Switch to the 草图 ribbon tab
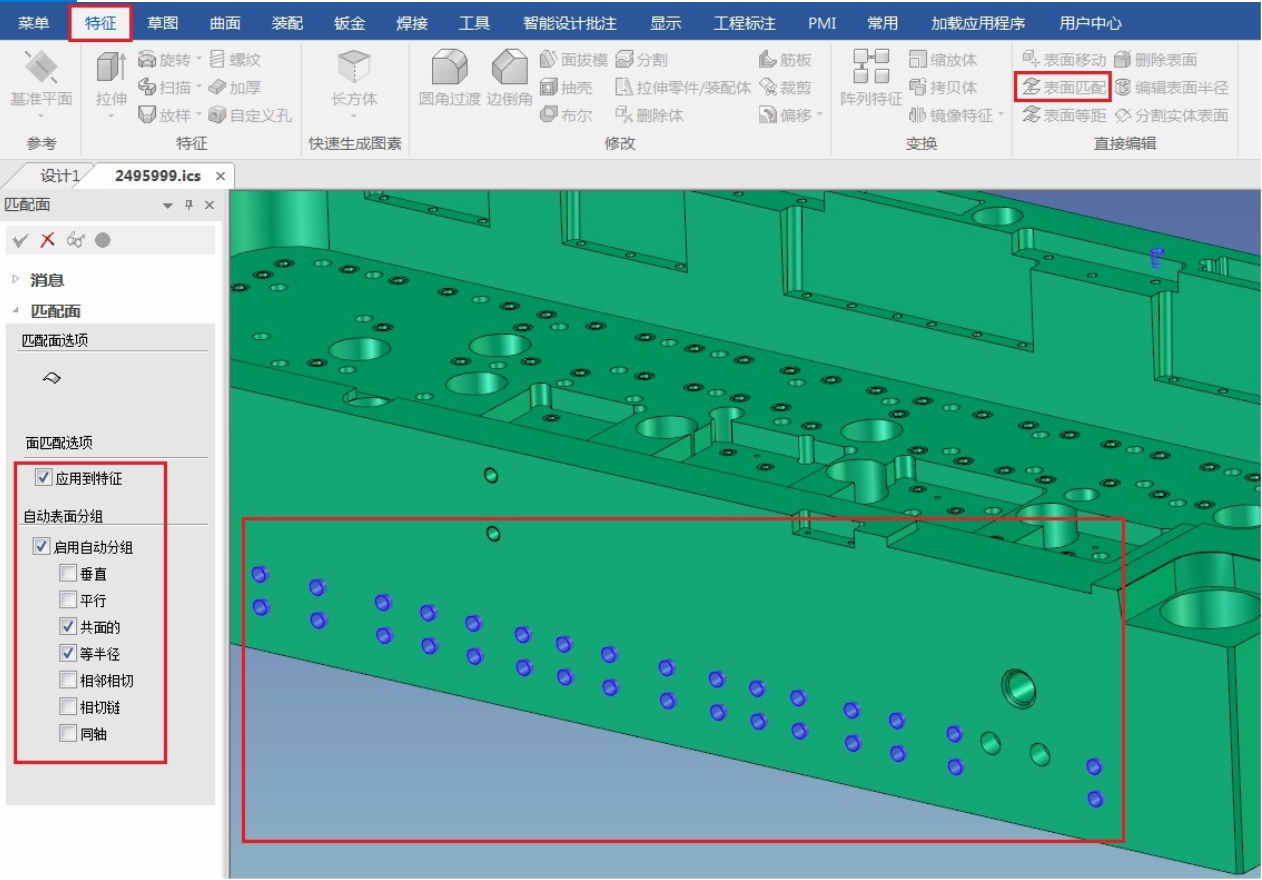The height and width of the screenshot is (880, 1262). (x=163, y=23)
